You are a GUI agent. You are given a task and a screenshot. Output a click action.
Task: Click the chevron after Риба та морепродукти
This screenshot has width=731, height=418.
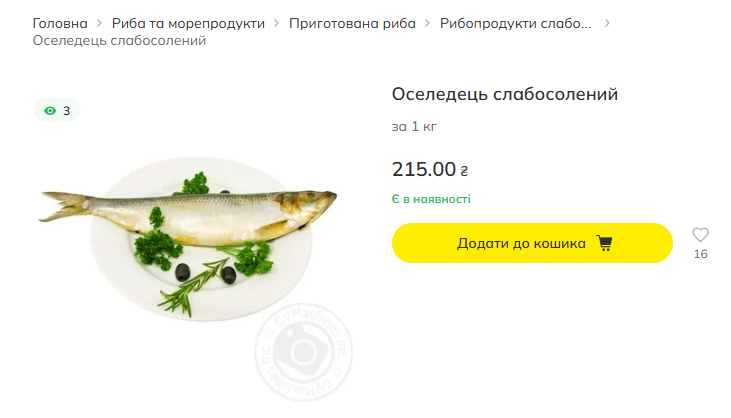(x=277, y=22)
